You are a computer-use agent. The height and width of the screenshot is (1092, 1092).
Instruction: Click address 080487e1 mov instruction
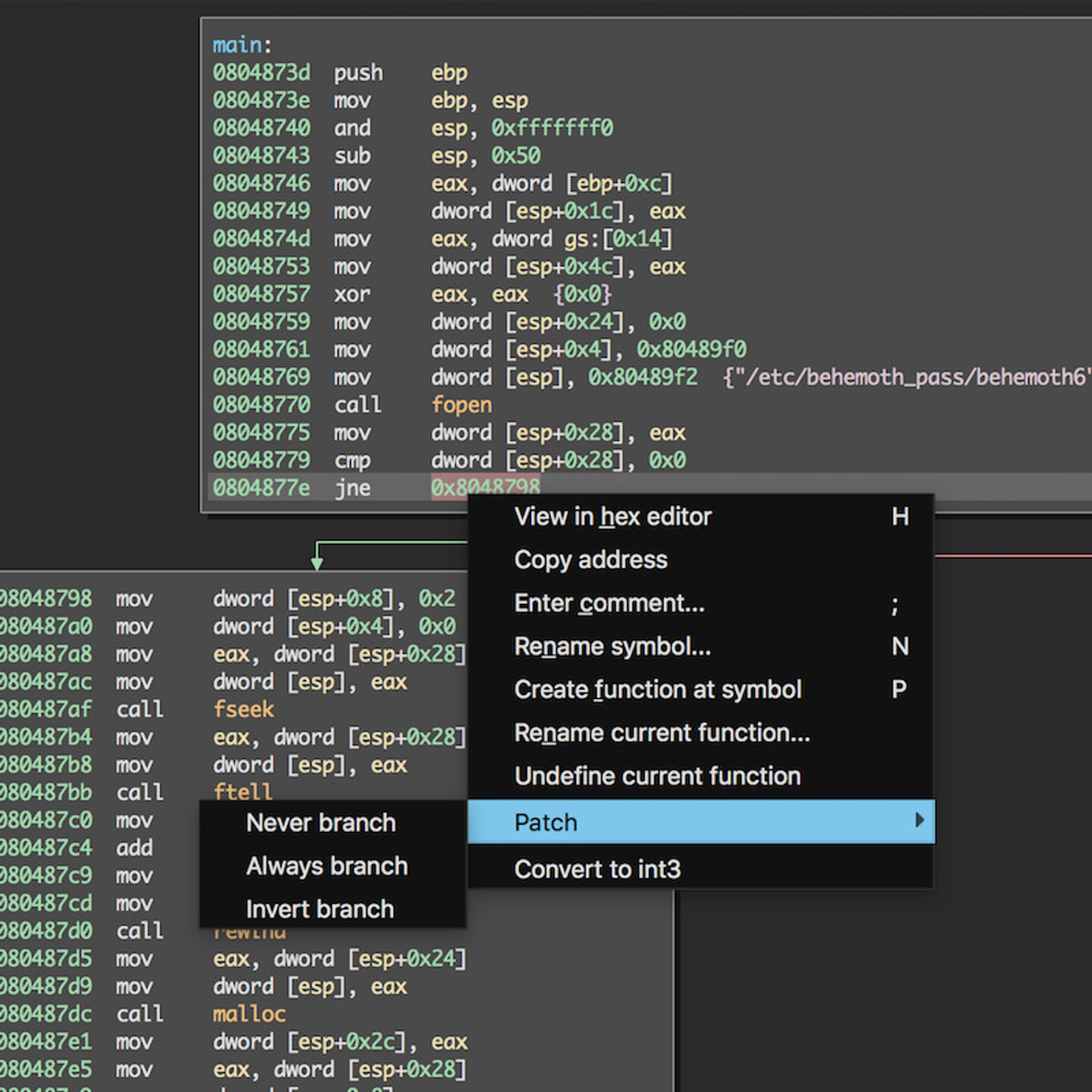45,1041
